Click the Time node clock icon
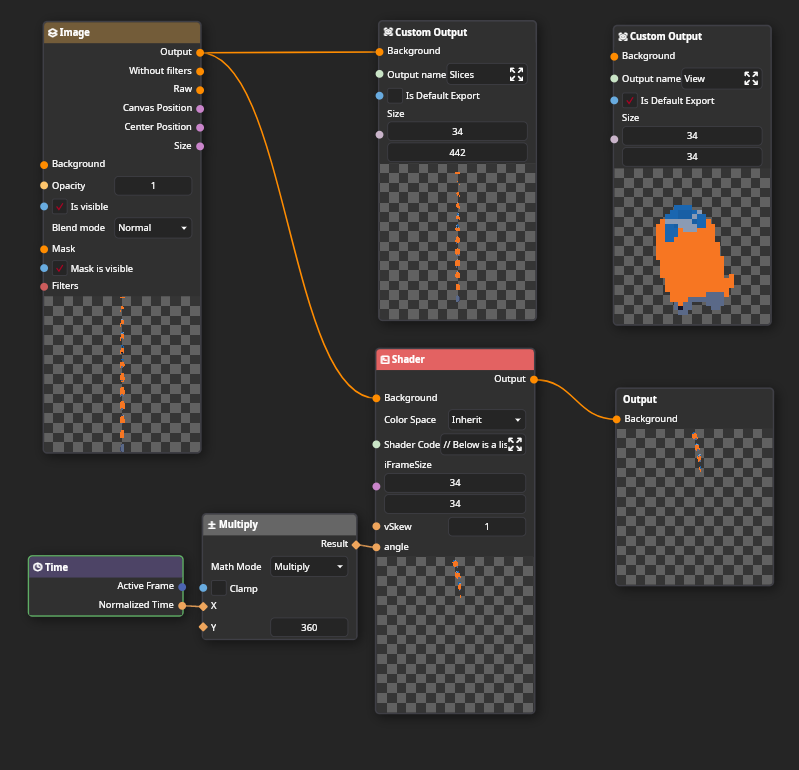The image size is (799, 770). pos(37,567)
